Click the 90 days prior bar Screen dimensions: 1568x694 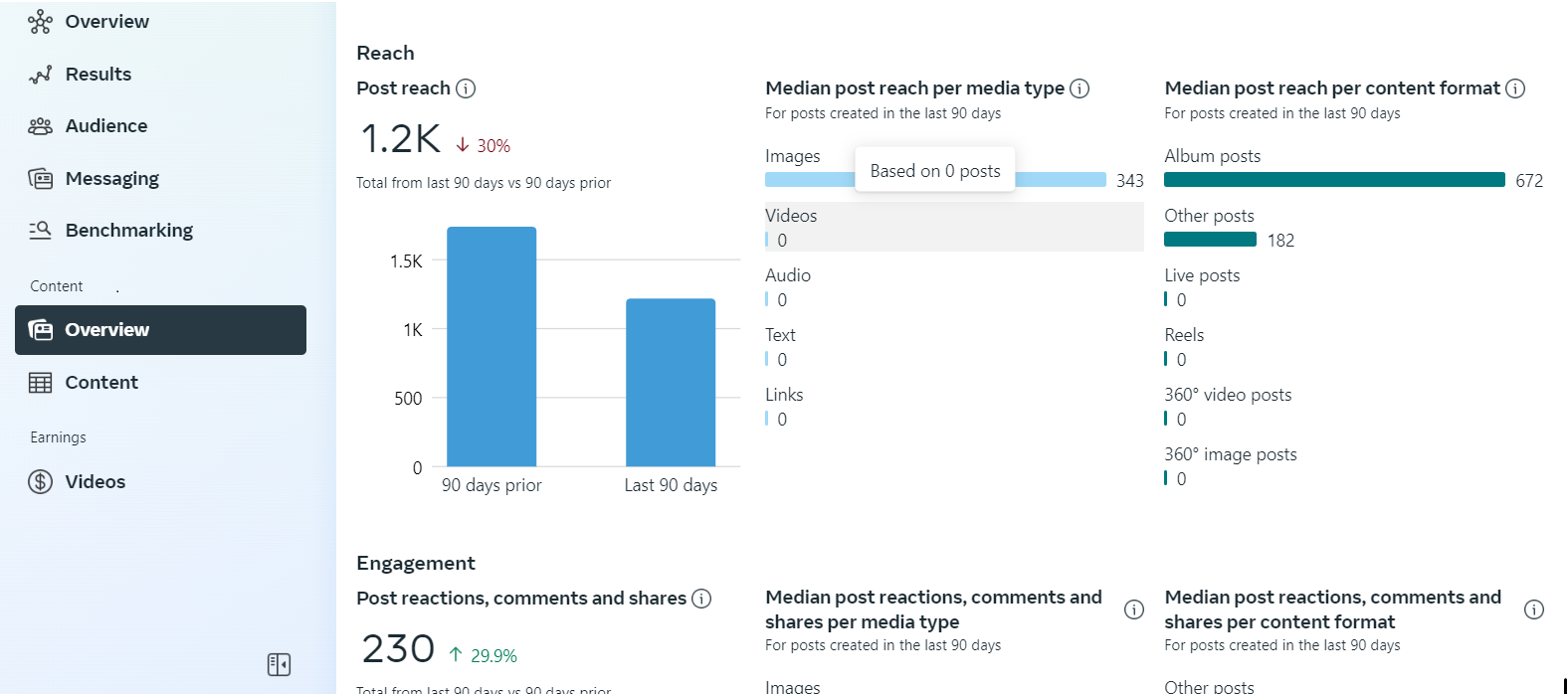pyautogui.click(x=491, y=346)
